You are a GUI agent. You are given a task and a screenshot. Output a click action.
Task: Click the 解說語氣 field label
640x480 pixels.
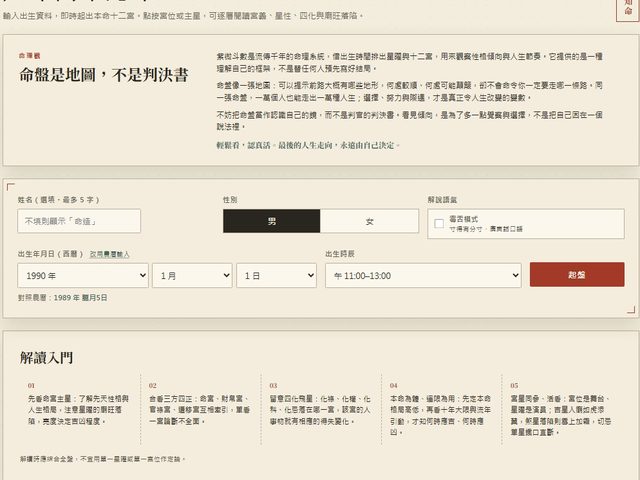click(x=442, y=200)
